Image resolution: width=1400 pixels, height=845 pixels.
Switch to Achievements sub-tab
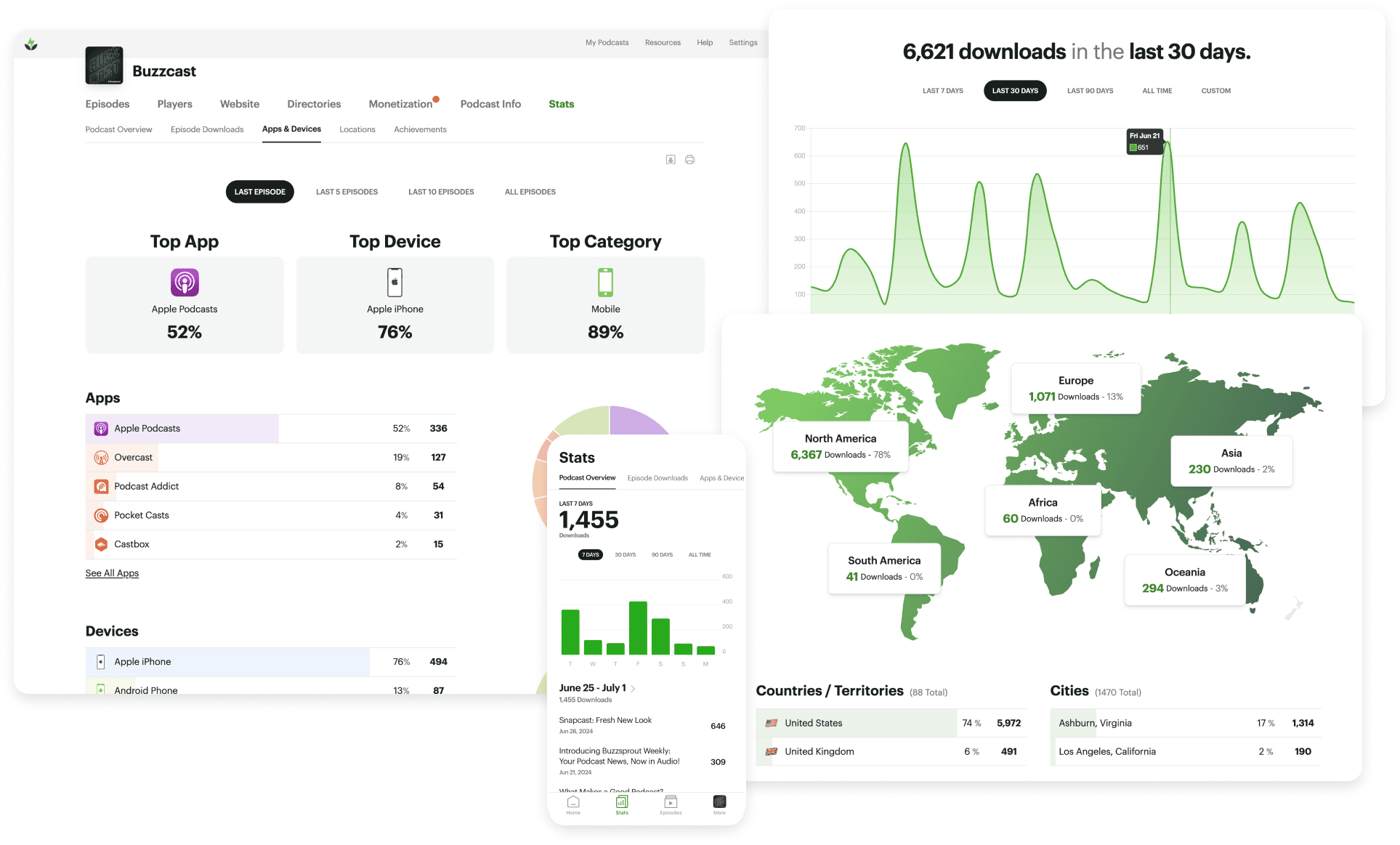[x=420, y=129]
